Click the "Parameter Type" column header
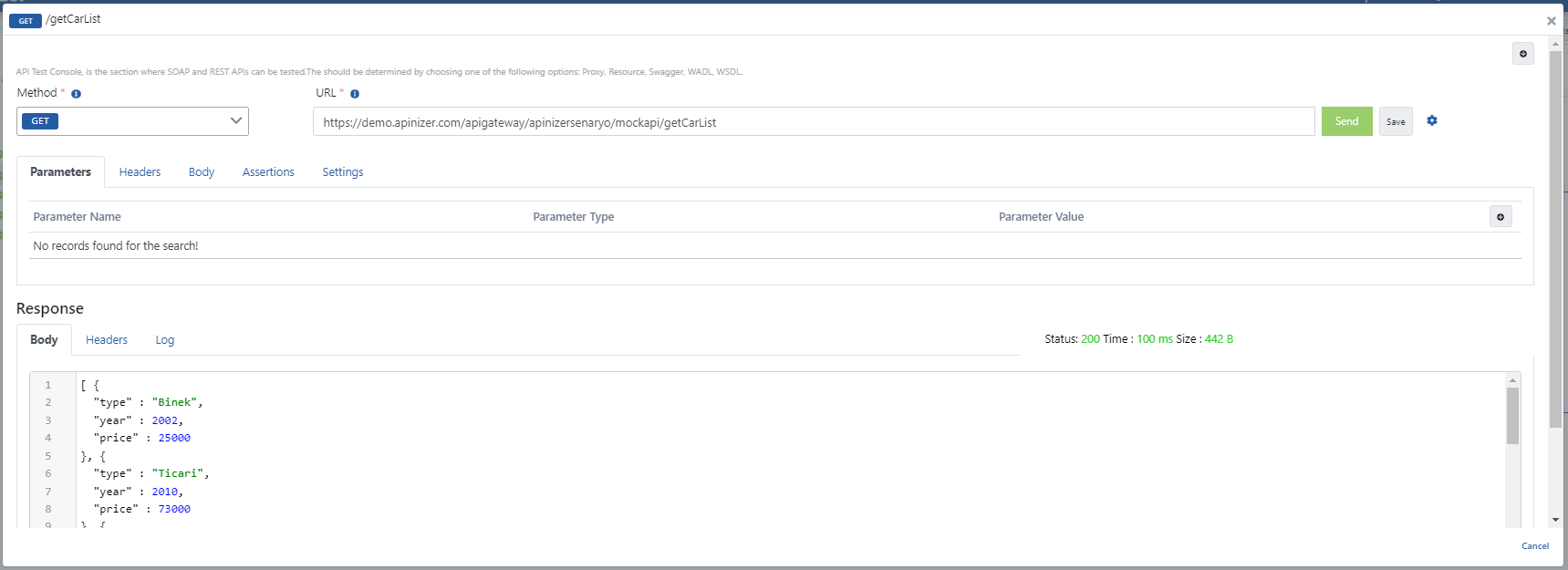The image size is (1568, 570). pos(574,217)
